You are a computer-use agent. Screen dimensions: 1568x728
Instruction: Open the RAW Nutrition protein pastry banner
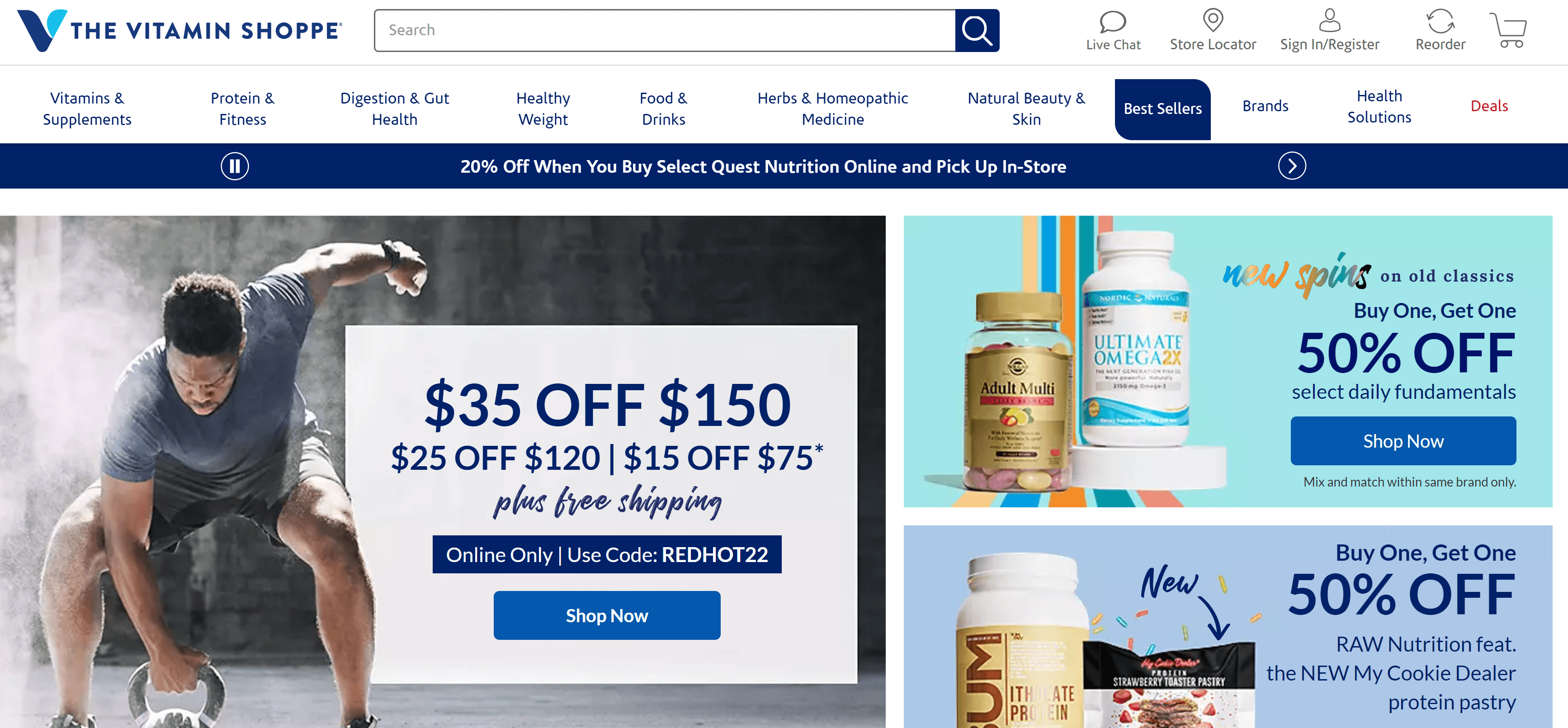coord(1228,627)
